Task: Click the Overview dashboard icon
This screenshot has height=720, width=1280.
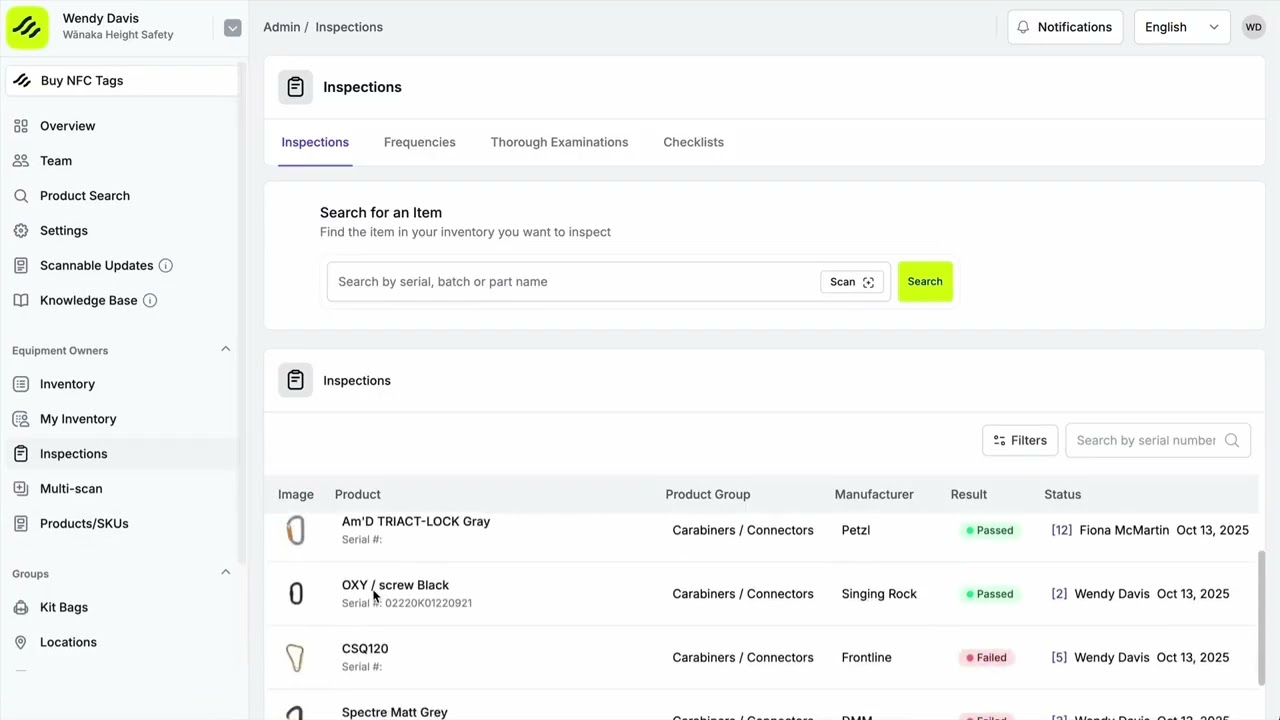Action: [21, 126]
